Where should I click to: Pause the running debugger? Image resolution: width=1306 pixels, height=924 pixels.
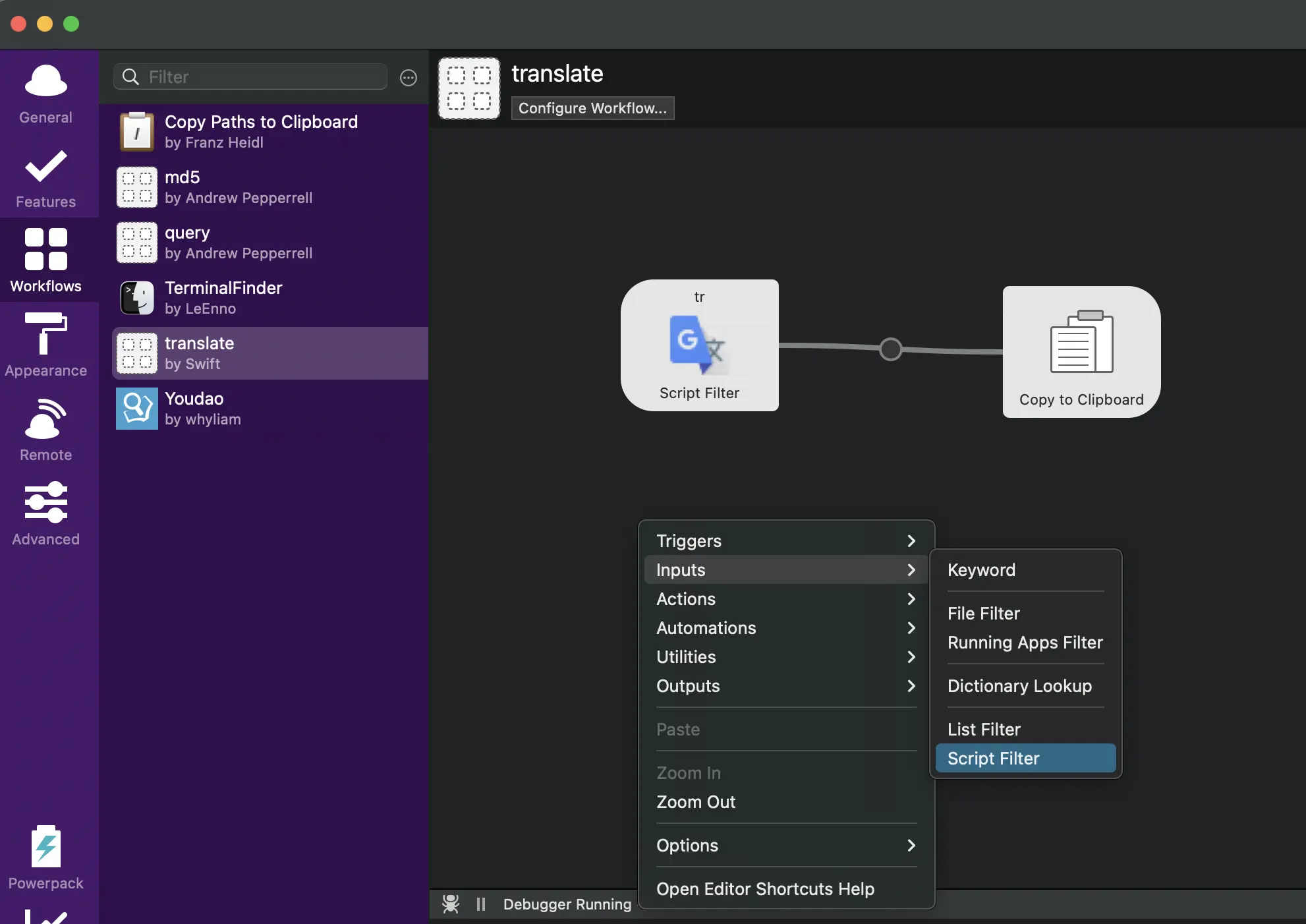(481, 904)
